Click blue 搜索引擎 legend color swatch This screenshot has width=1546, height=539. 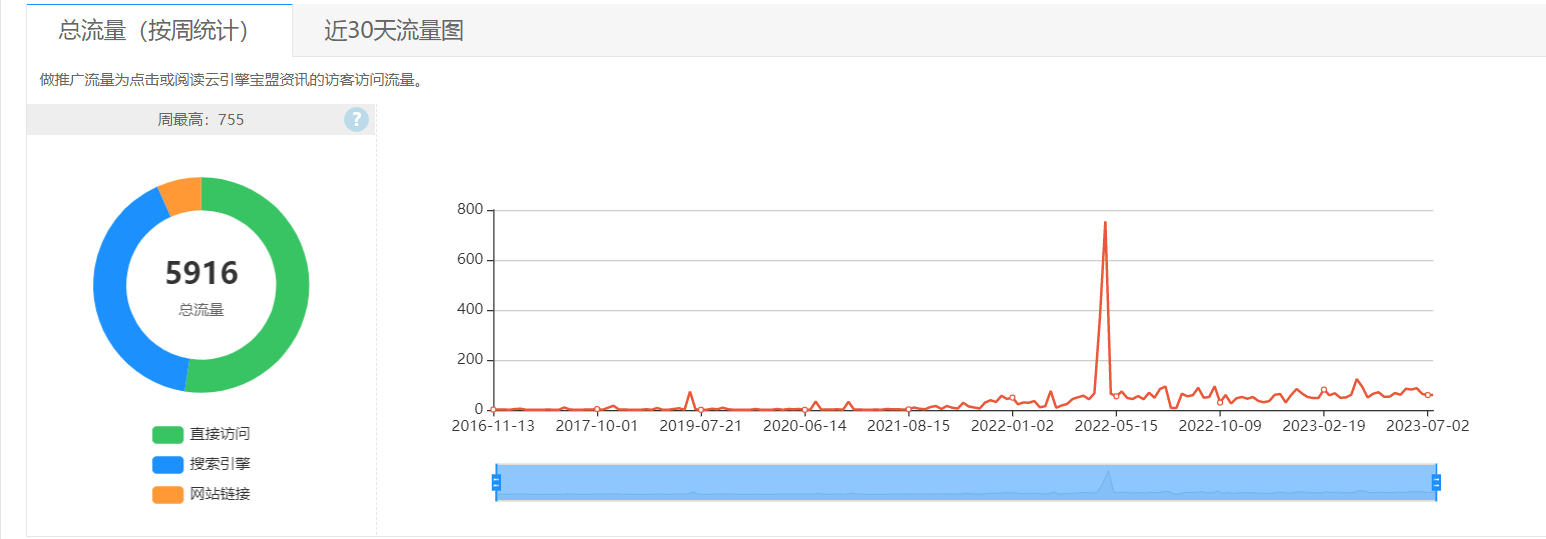pos(168,464)
